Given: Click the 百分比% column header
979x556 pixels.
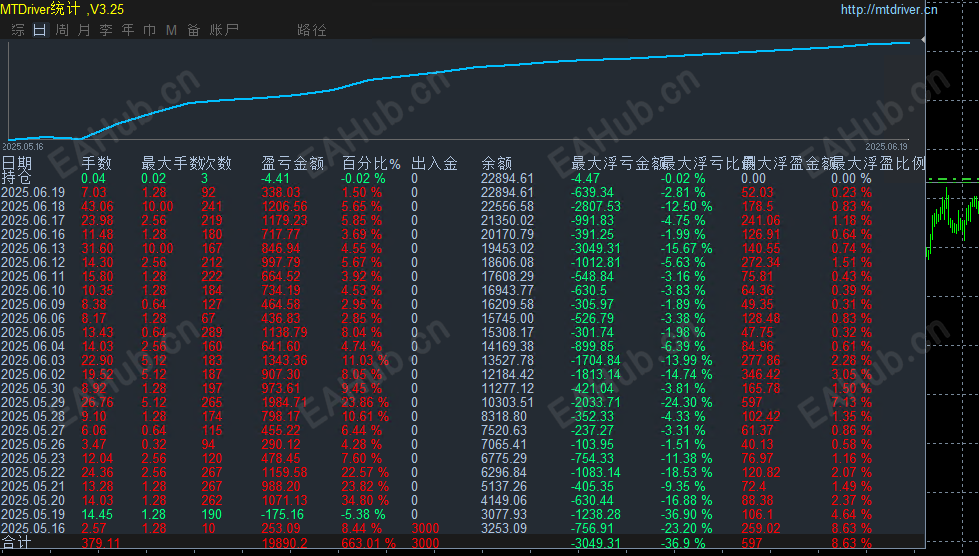Looking at the screenshot, I should pos(371,163).
